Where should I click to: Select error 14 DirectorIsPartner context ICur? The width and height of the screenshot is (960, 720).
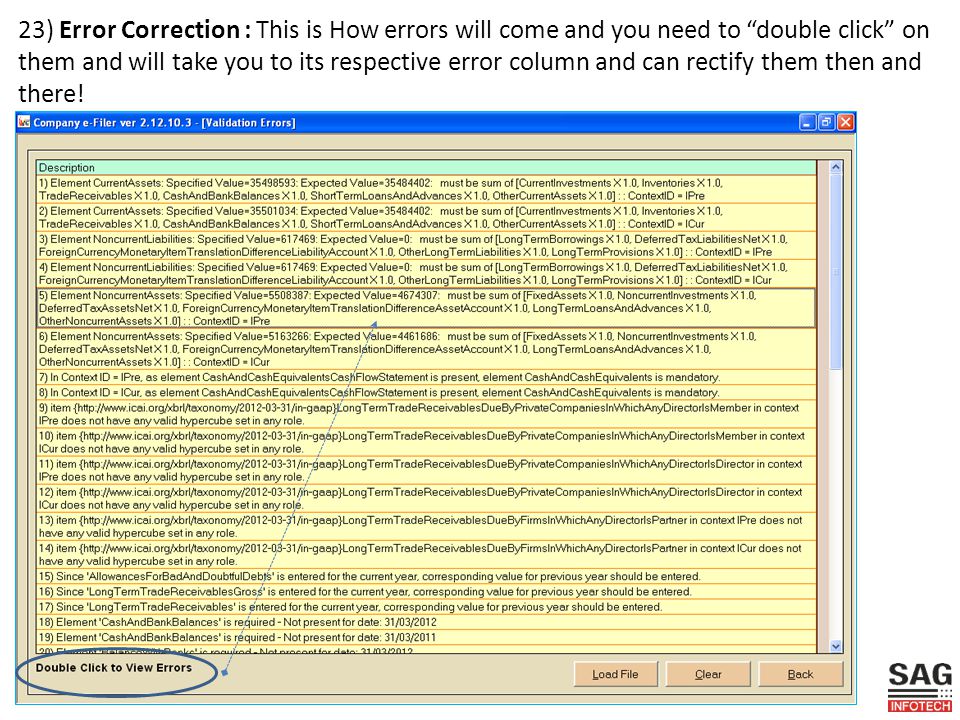[426, 555]
